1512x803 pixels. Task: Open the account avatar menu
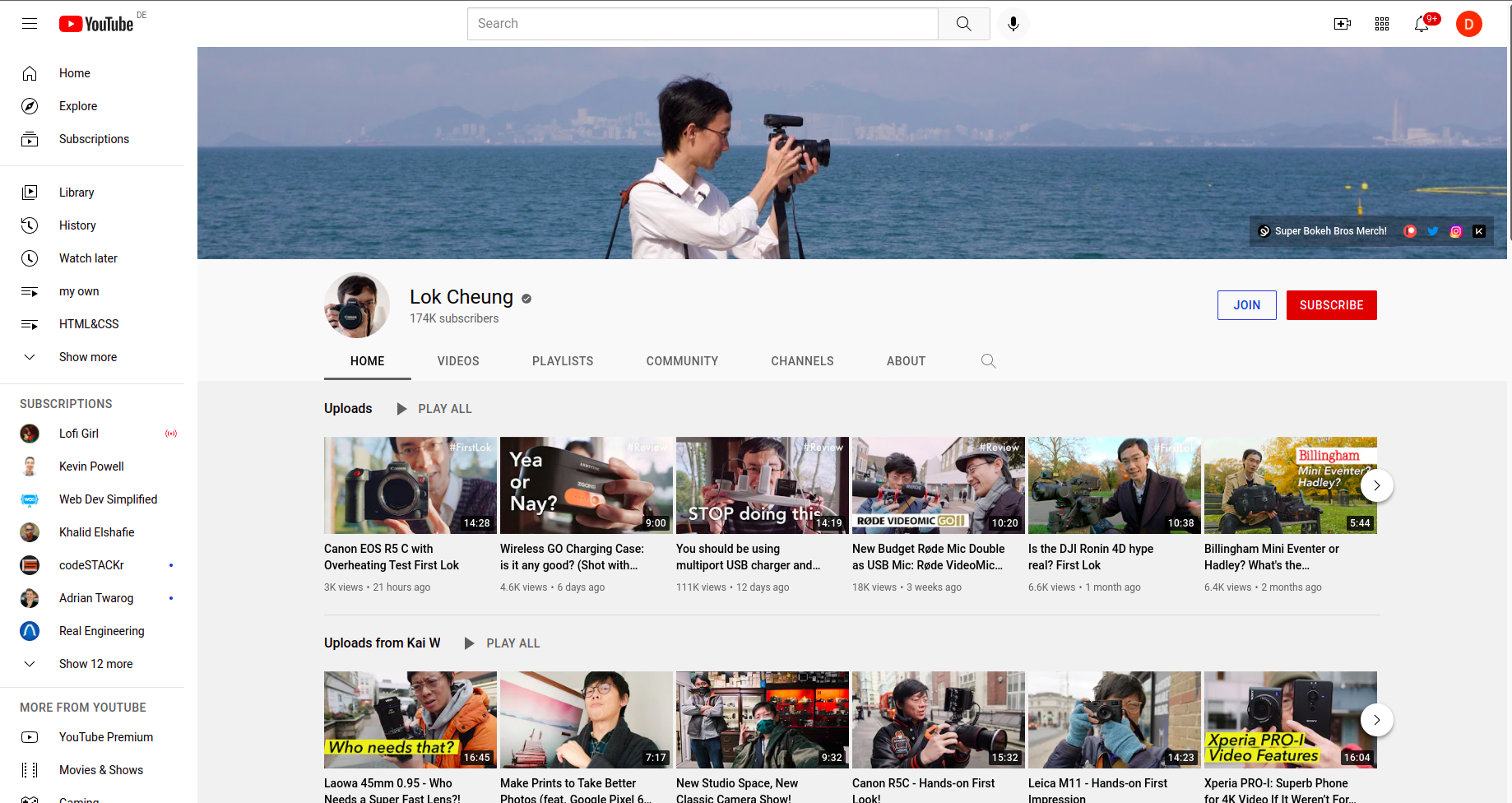1469,24
